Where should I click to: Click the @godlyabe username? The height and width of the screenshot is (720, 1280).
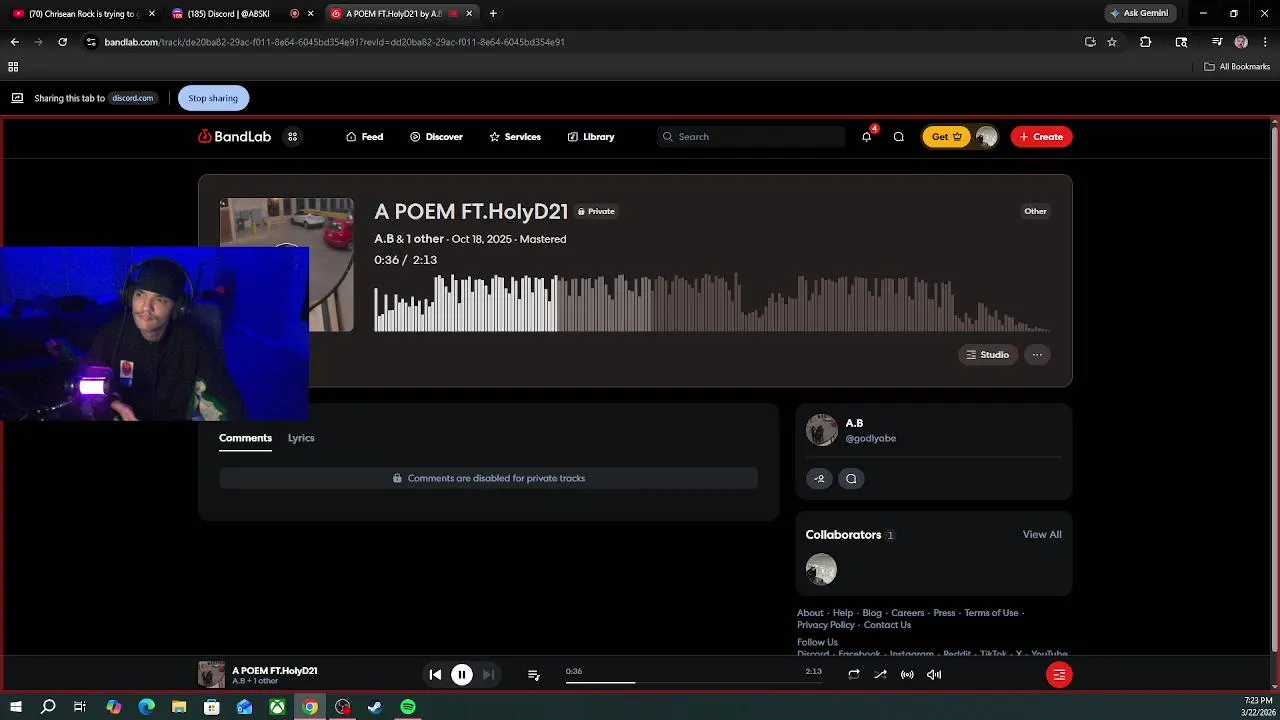(x=870, y=438)
